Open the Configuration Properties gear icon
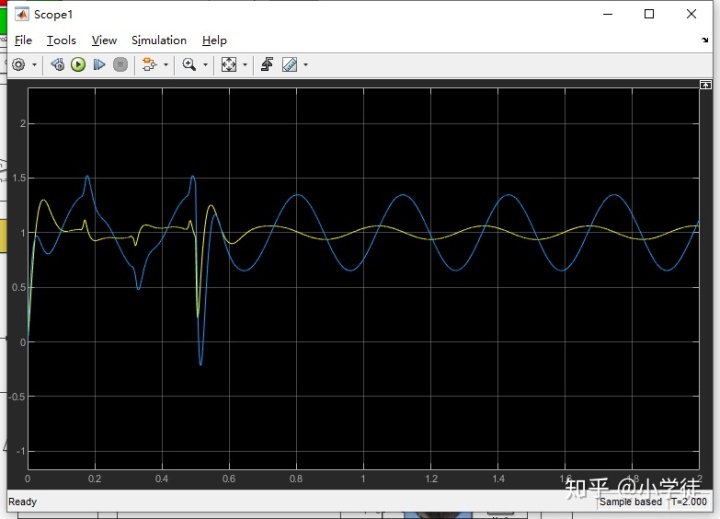 pos(18,65)
